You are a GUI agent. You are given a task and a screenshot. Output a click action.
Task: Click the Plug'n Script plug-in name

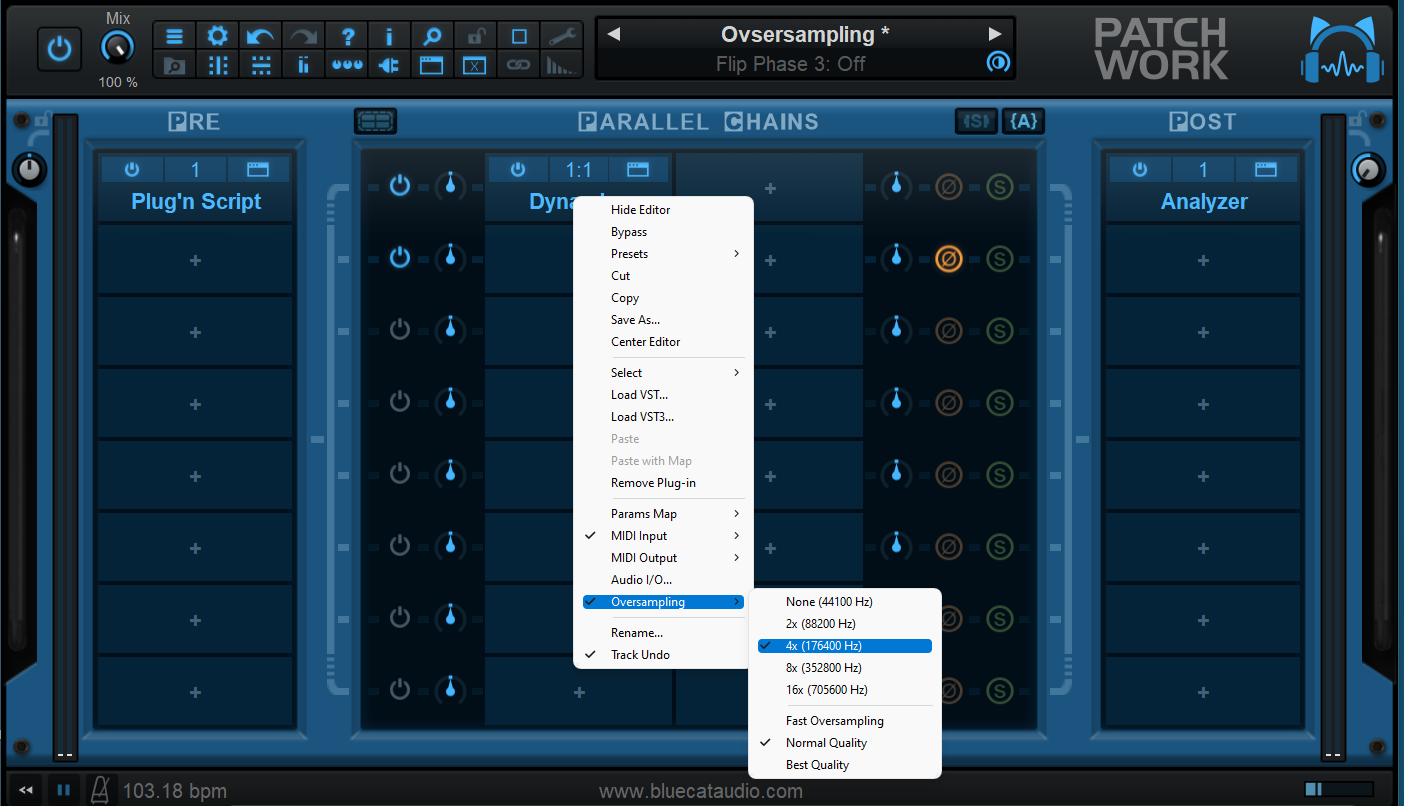[x=196, y=201]
